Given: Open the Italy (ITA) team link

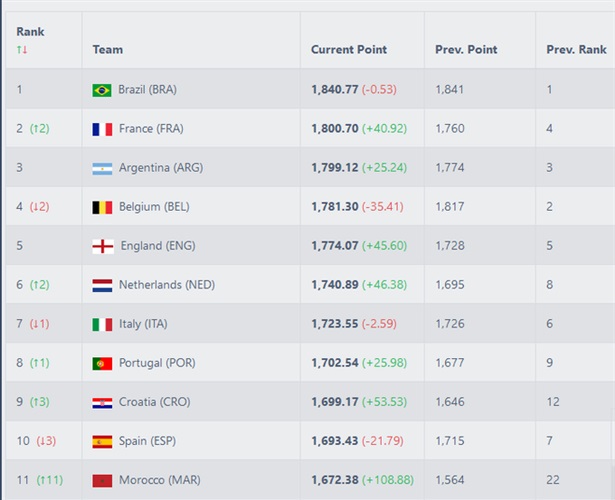Looking at the screenshot, I should click(143, 324).
